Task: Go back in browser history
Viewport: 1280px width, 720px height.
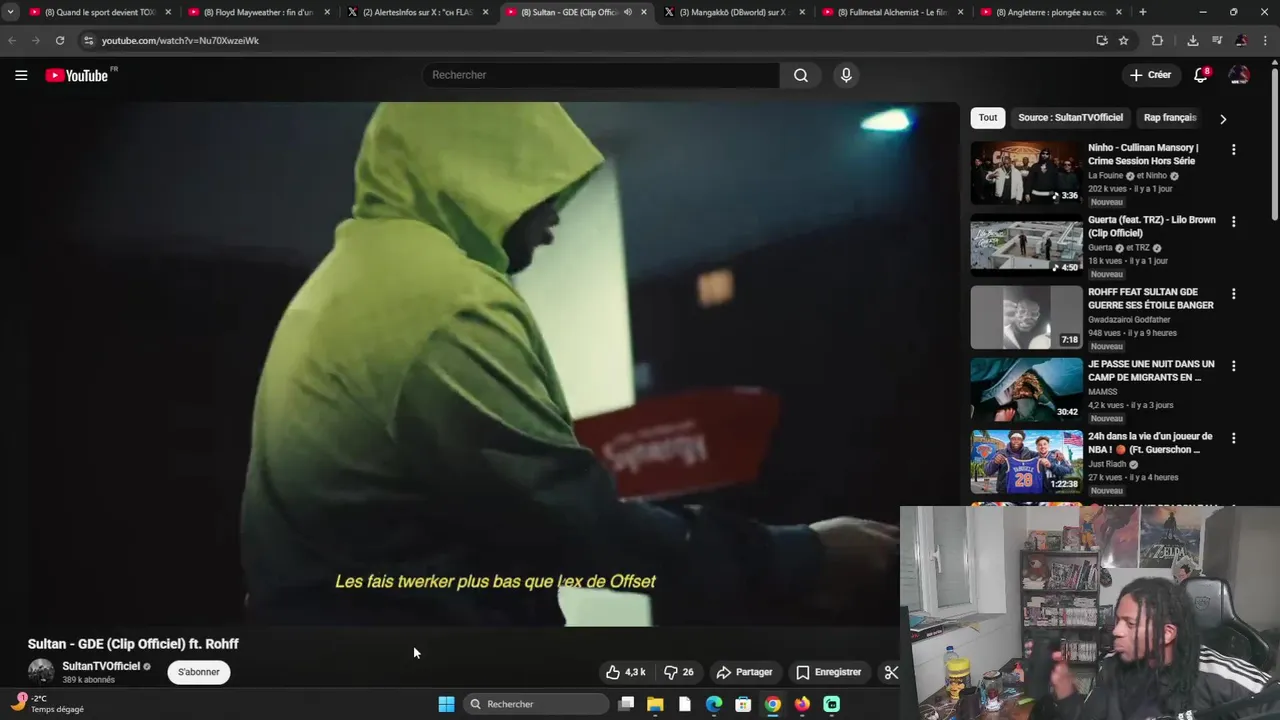Action: [x=12, y=40]
